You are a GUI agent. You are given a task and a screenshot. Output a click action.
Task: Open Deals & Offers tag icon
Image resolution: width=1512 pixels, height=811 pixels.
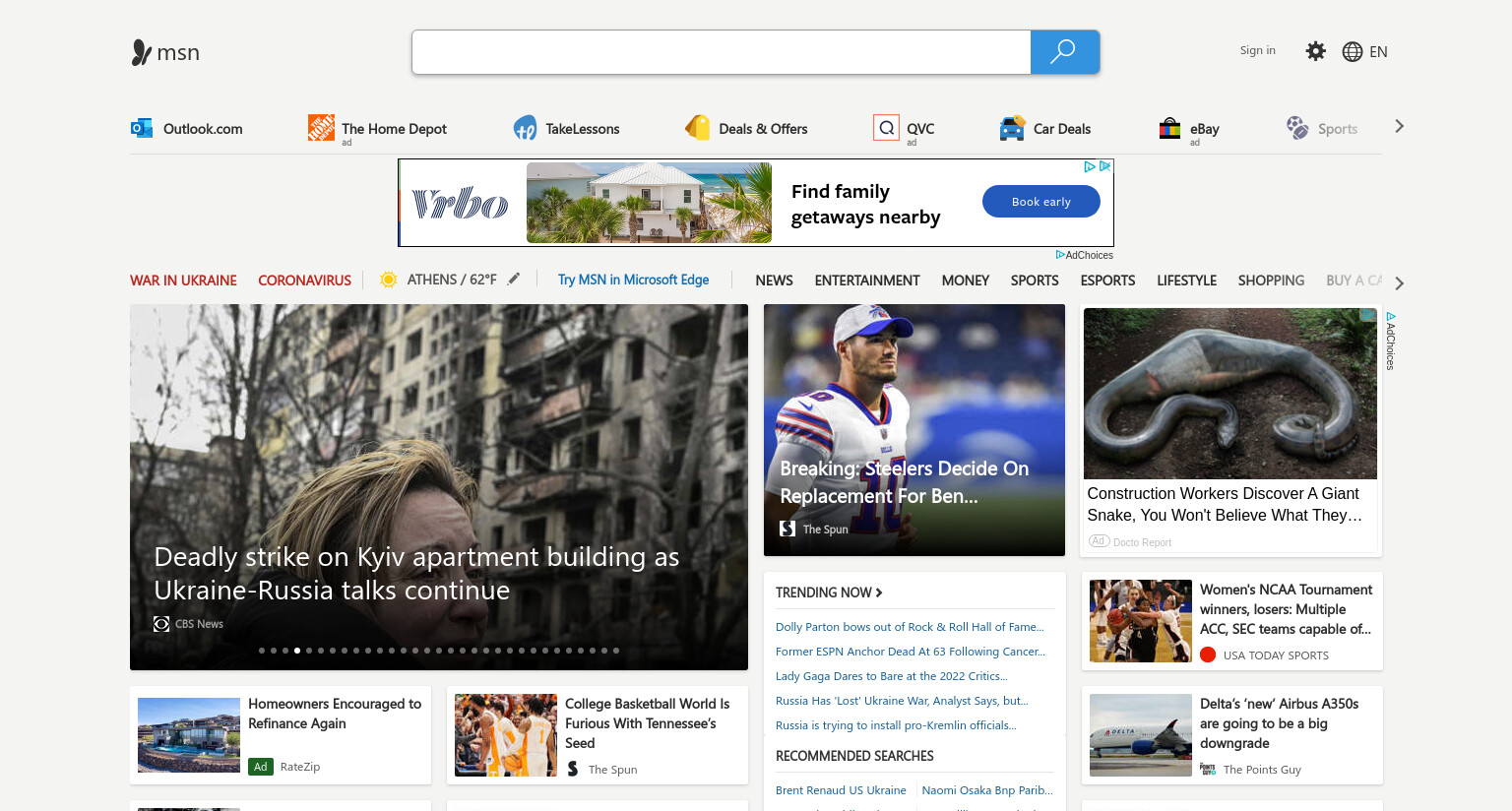pyautogui.click(x=697, y=127)
